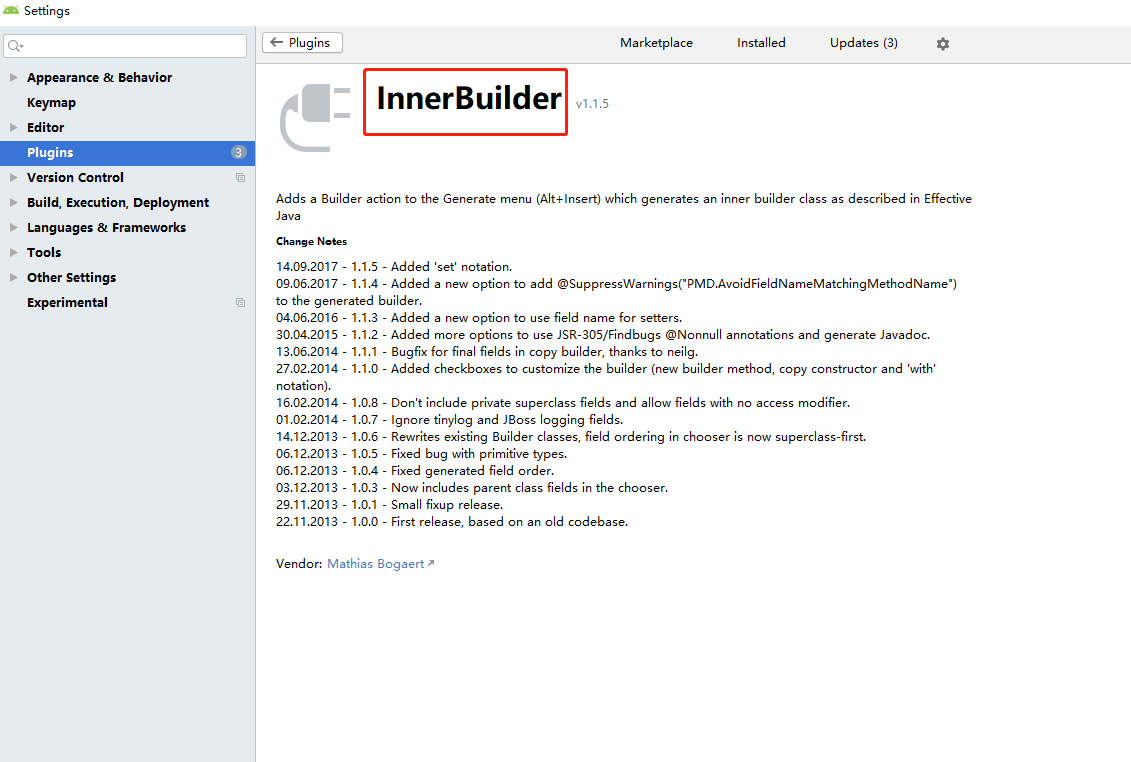Select the Plugins settings category

pyautogui.click(x=127, y=152)
